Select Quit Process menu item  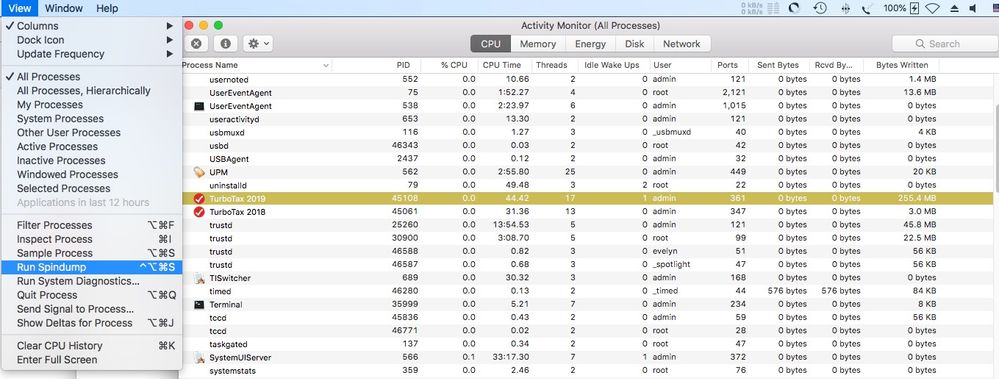point(91,296)
